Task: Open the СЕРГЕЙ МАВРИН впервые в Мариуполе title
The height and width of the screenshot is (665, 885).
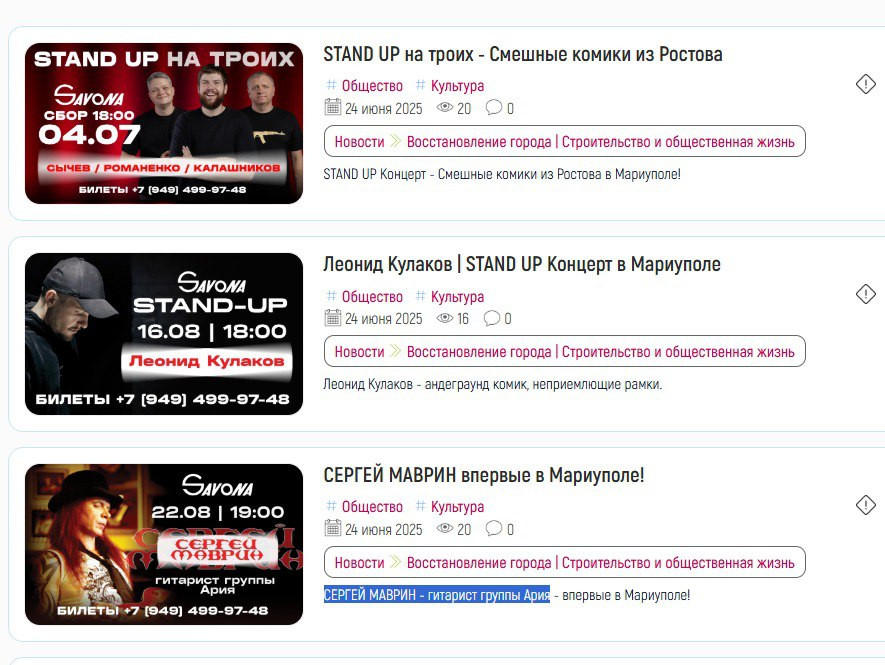Action: 484,475
